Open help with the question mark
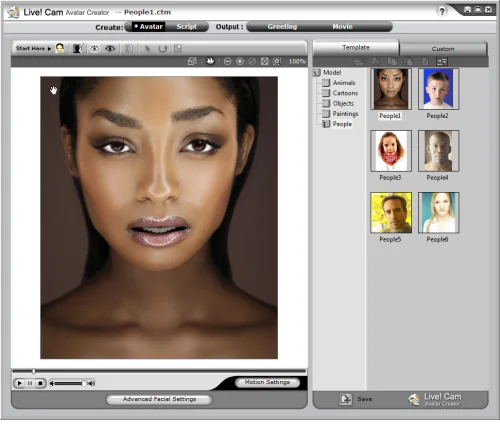 (442, 12)
